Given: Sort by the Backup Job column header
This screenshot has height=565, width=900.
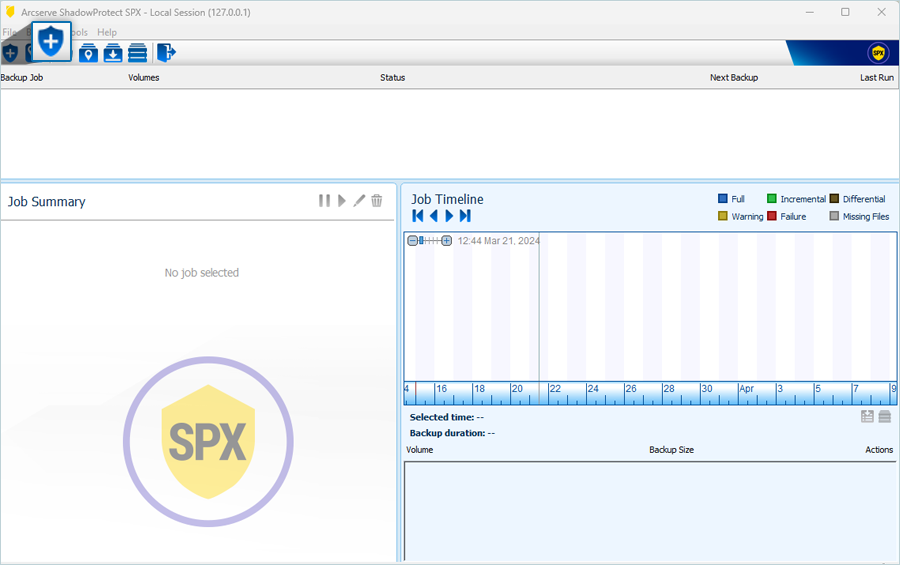Looking at the screenshot, I should [x=22, y=78].
